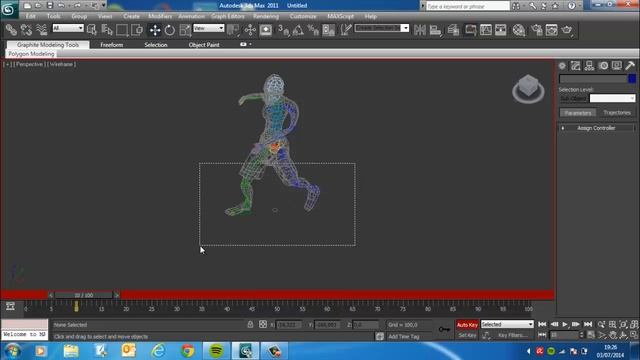Click the ViewCube in the viewport

pos(528,89)
